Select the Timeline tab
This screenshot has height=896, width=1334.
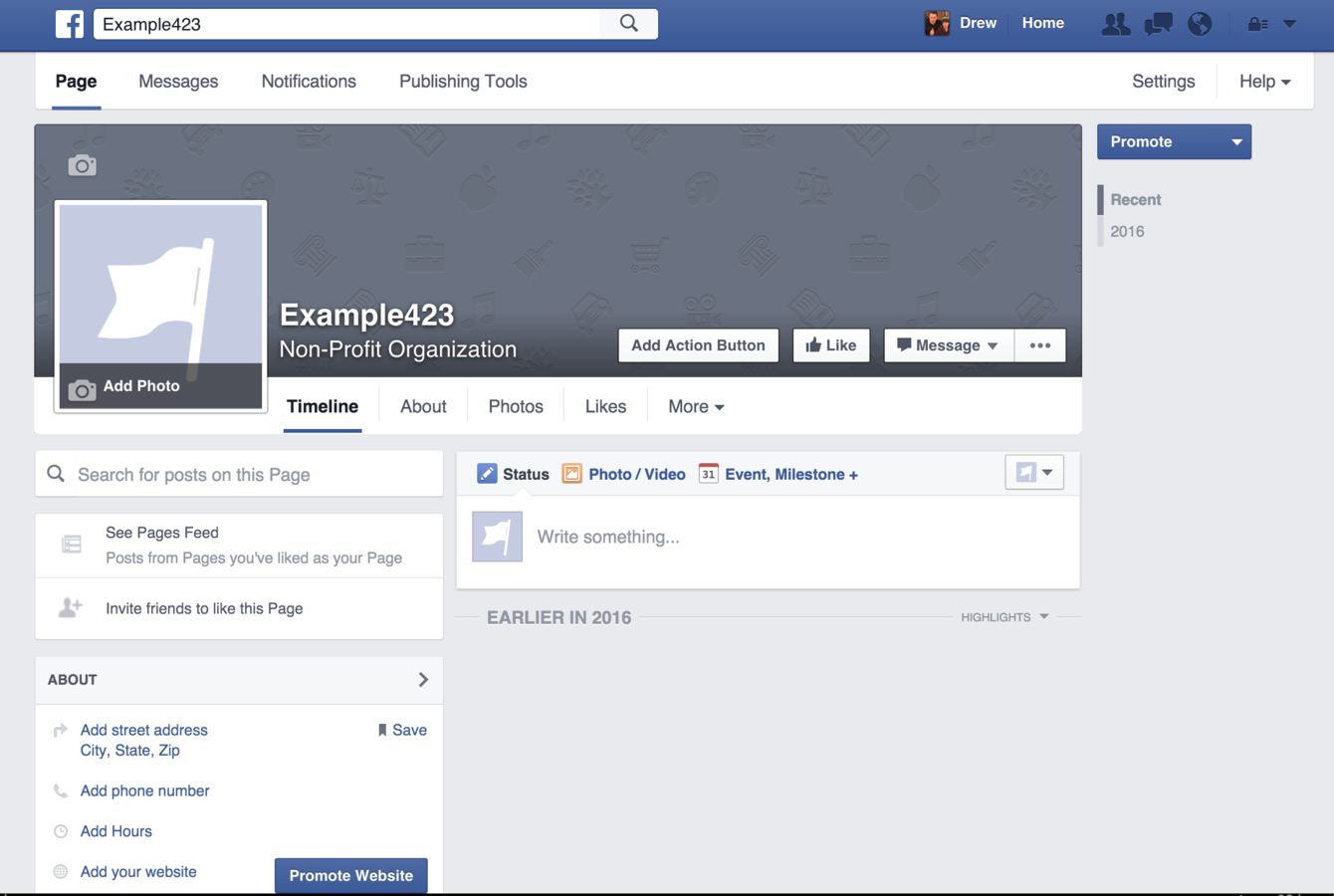pos(323,406)
